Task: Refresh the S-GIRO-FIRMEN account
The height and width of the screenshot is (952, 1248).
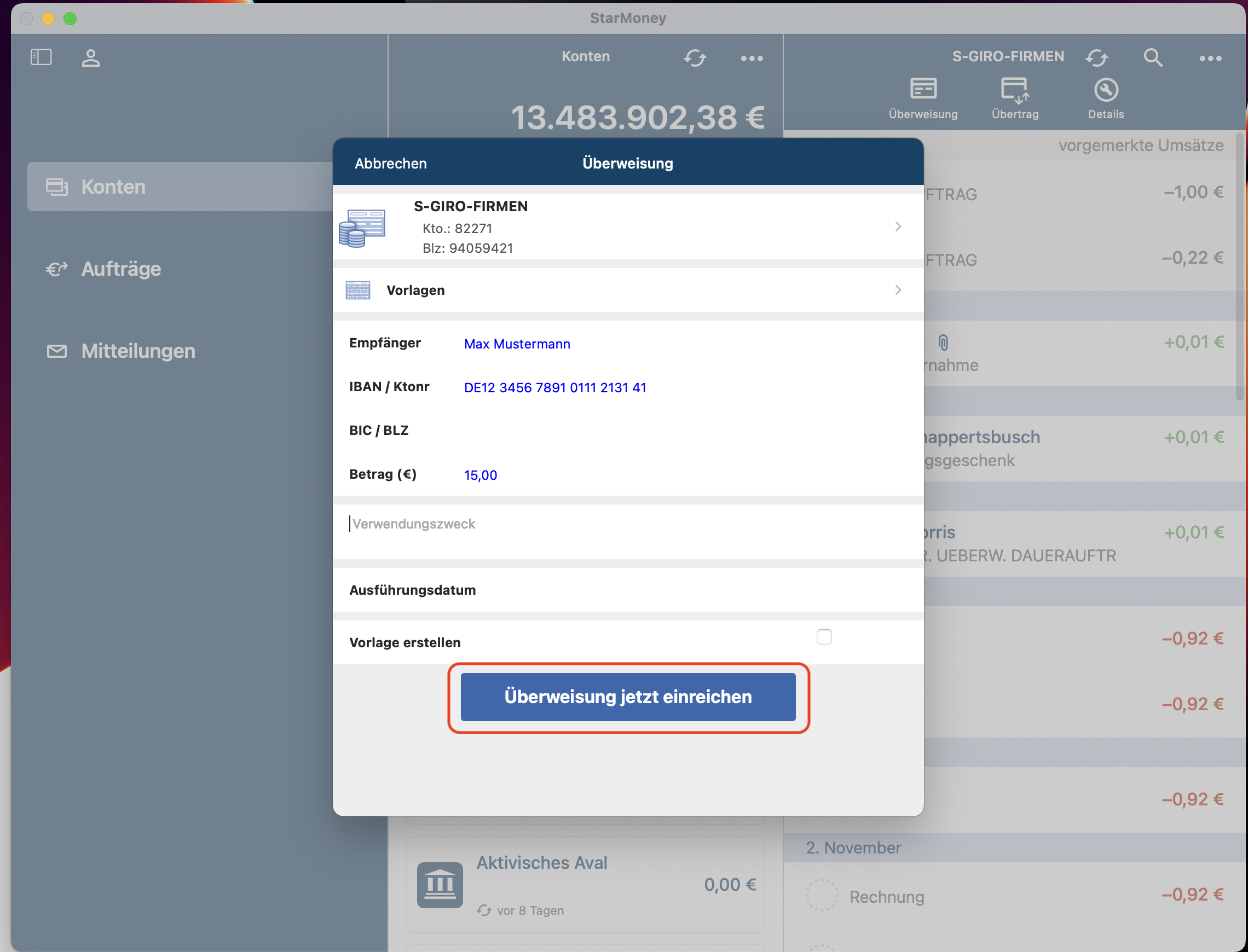Action: point(1097,58)
